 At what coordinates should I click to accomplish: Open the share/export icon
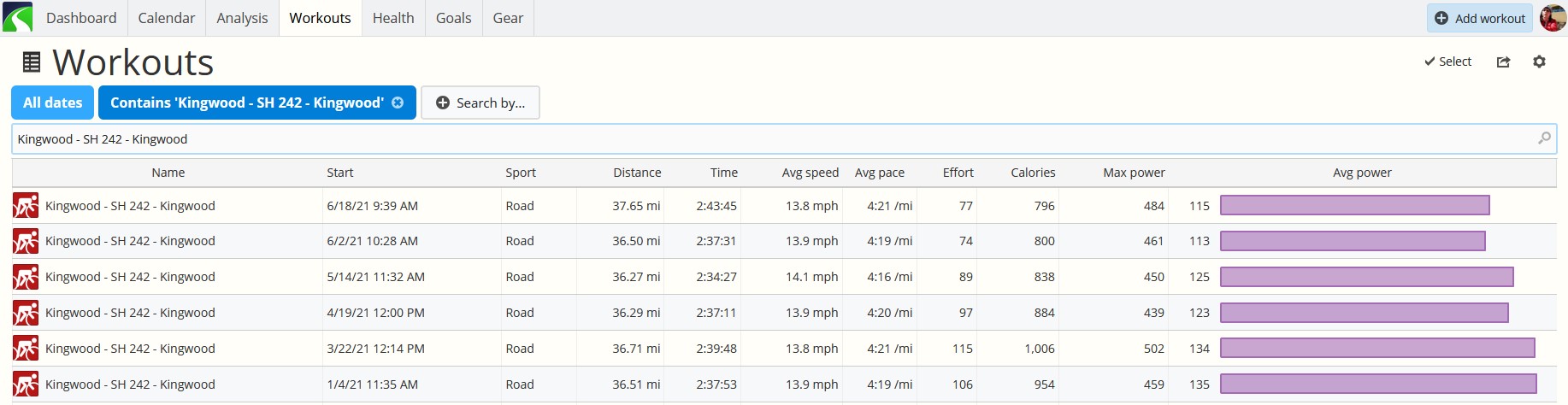[1503, 62]
